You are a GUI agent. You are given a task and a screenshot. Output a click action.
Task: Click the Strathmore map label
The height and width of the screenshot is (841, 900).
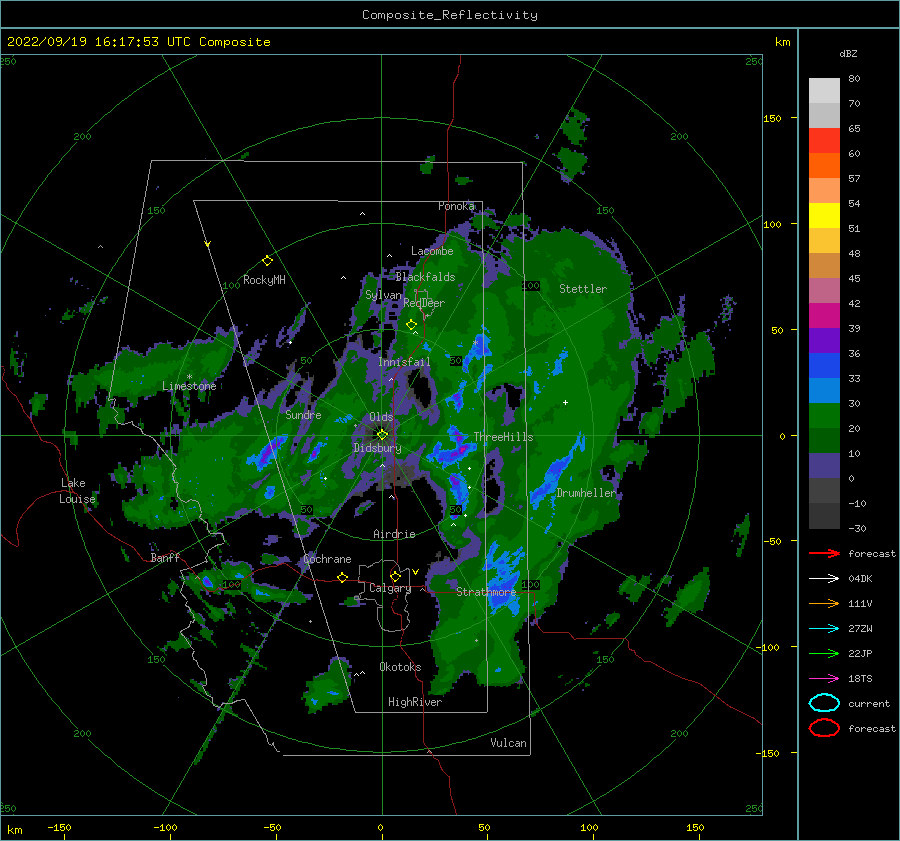coord(486,592)
